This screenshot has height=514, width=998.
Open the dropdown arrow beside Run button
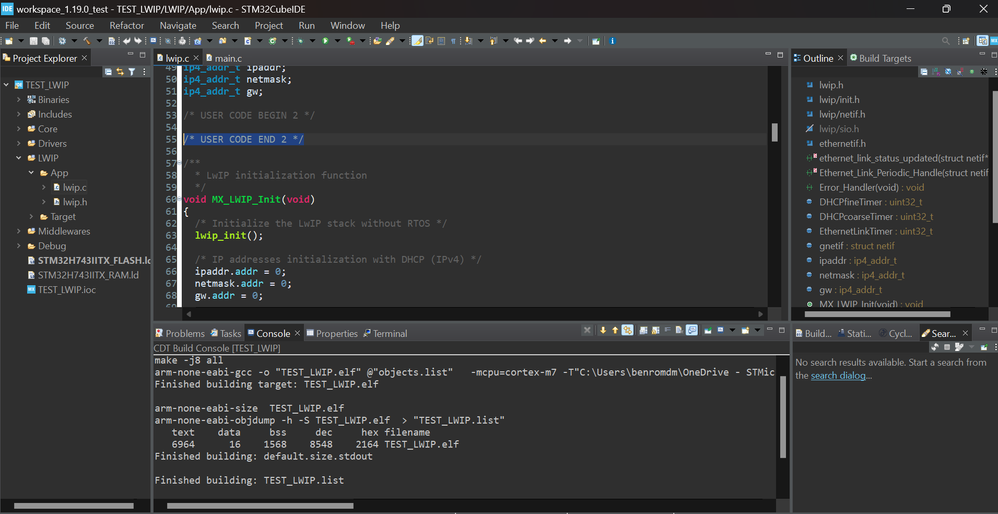(337, 41)
